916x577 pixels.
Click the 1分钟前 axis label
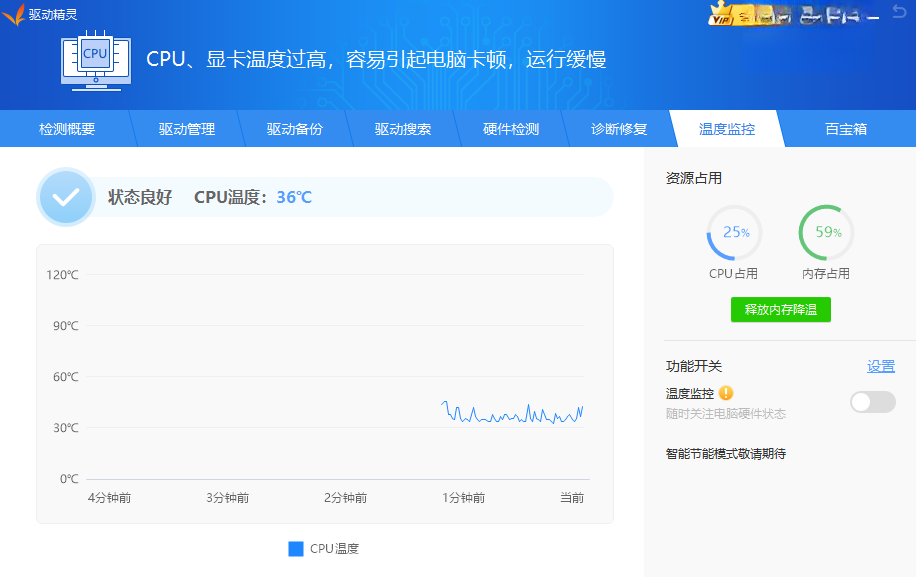click(x=463, y=498)
